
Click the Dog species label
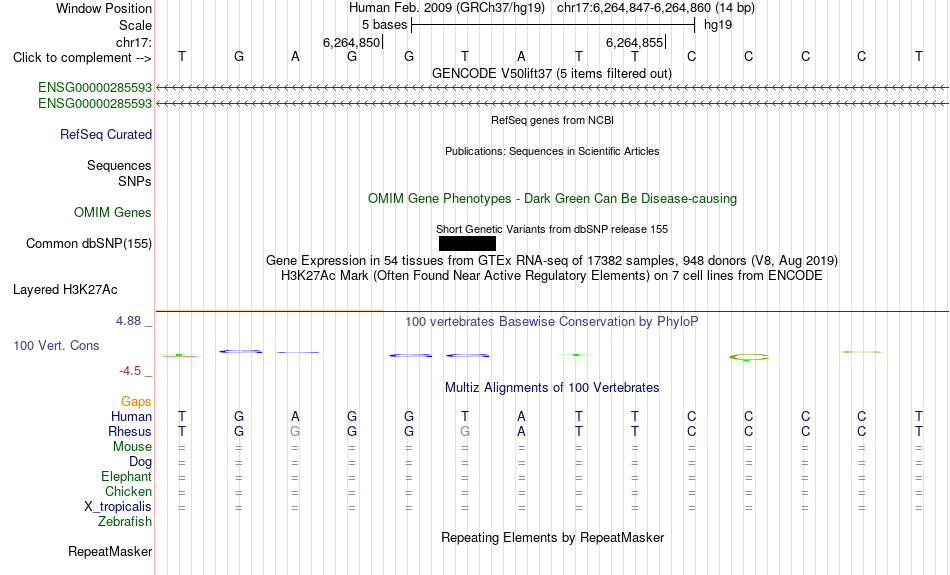pyautogui.click(x=140, y=462)
